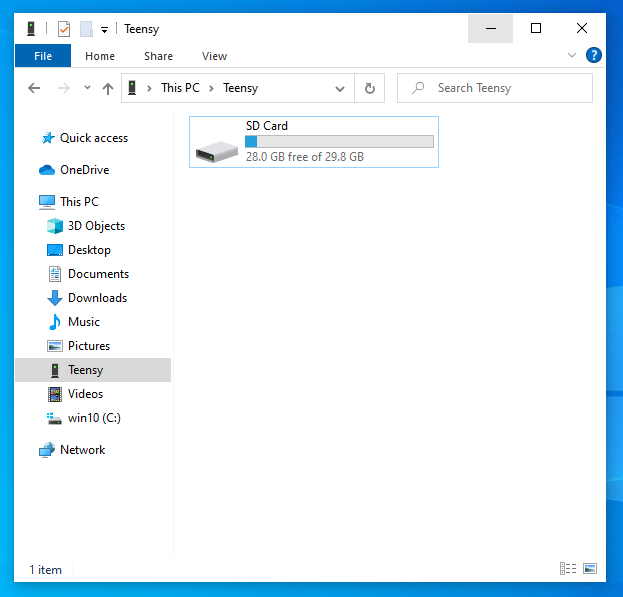Click the Videos filmstrip icon

coord(55,394)
